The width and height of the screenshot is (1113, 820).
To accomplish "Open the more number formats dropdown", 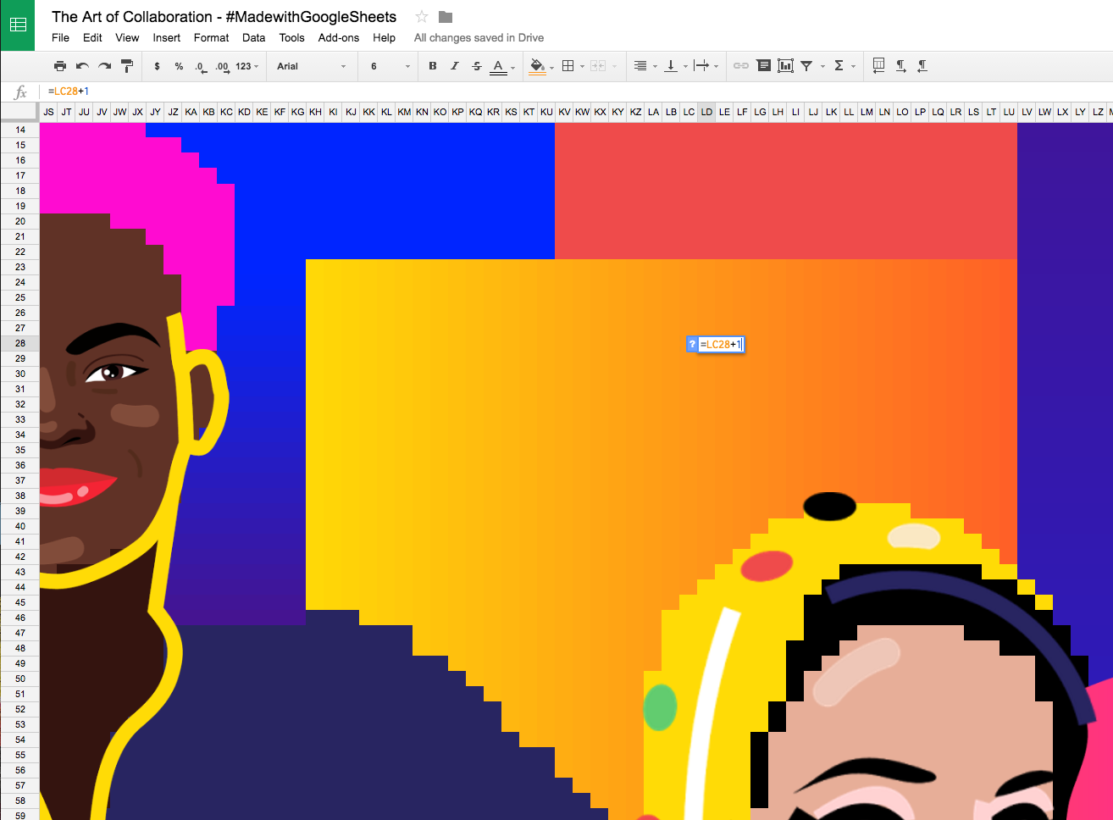I will [x=247, y=66].
